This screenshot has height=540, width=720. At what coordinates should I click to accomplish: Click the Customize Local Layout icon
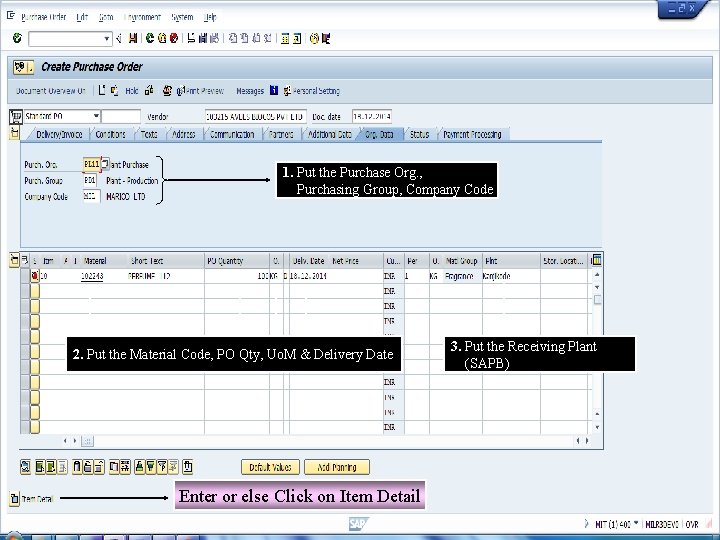click(326, 39)
